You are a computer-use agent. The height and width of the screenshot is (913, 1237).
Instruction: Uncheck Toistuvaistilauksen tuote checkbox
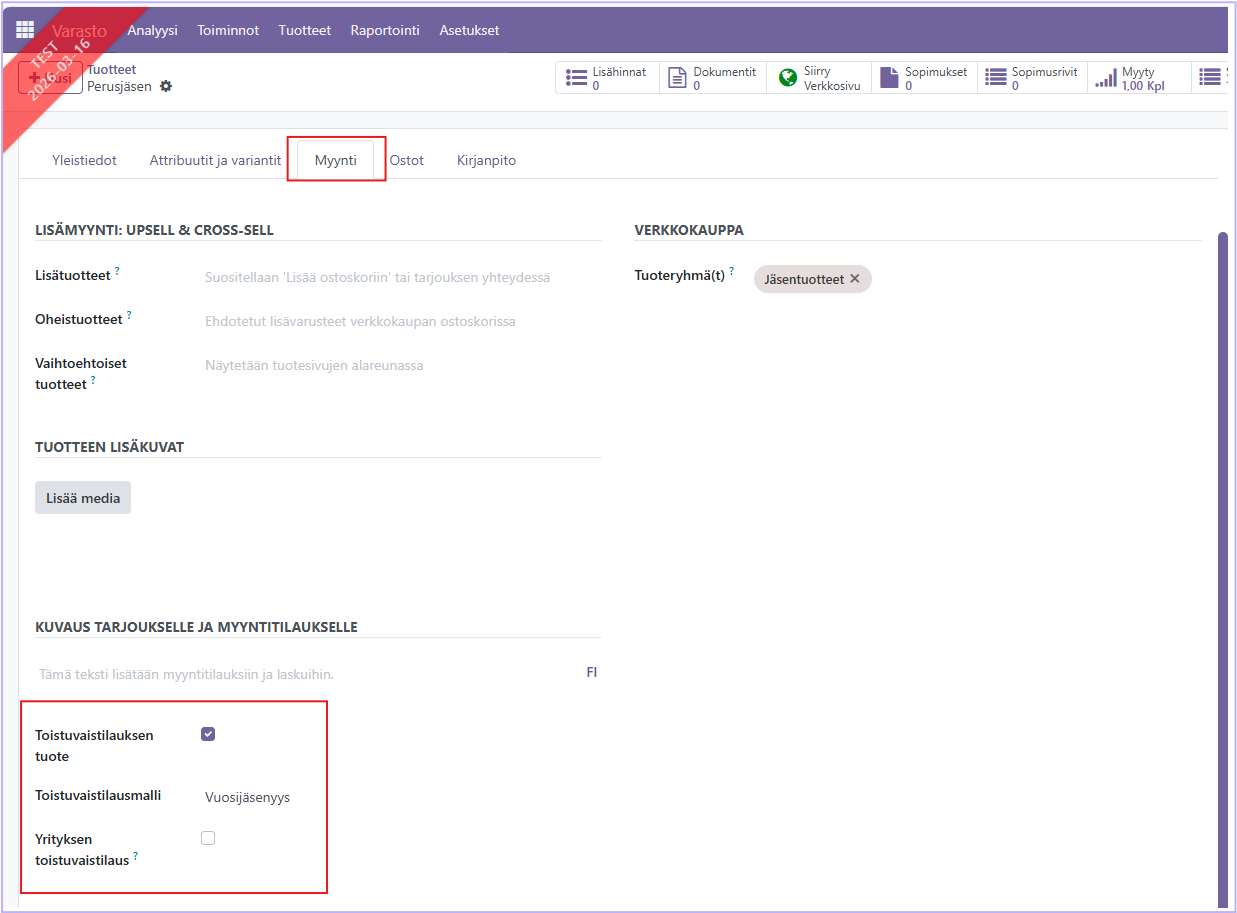click(208, 734)
